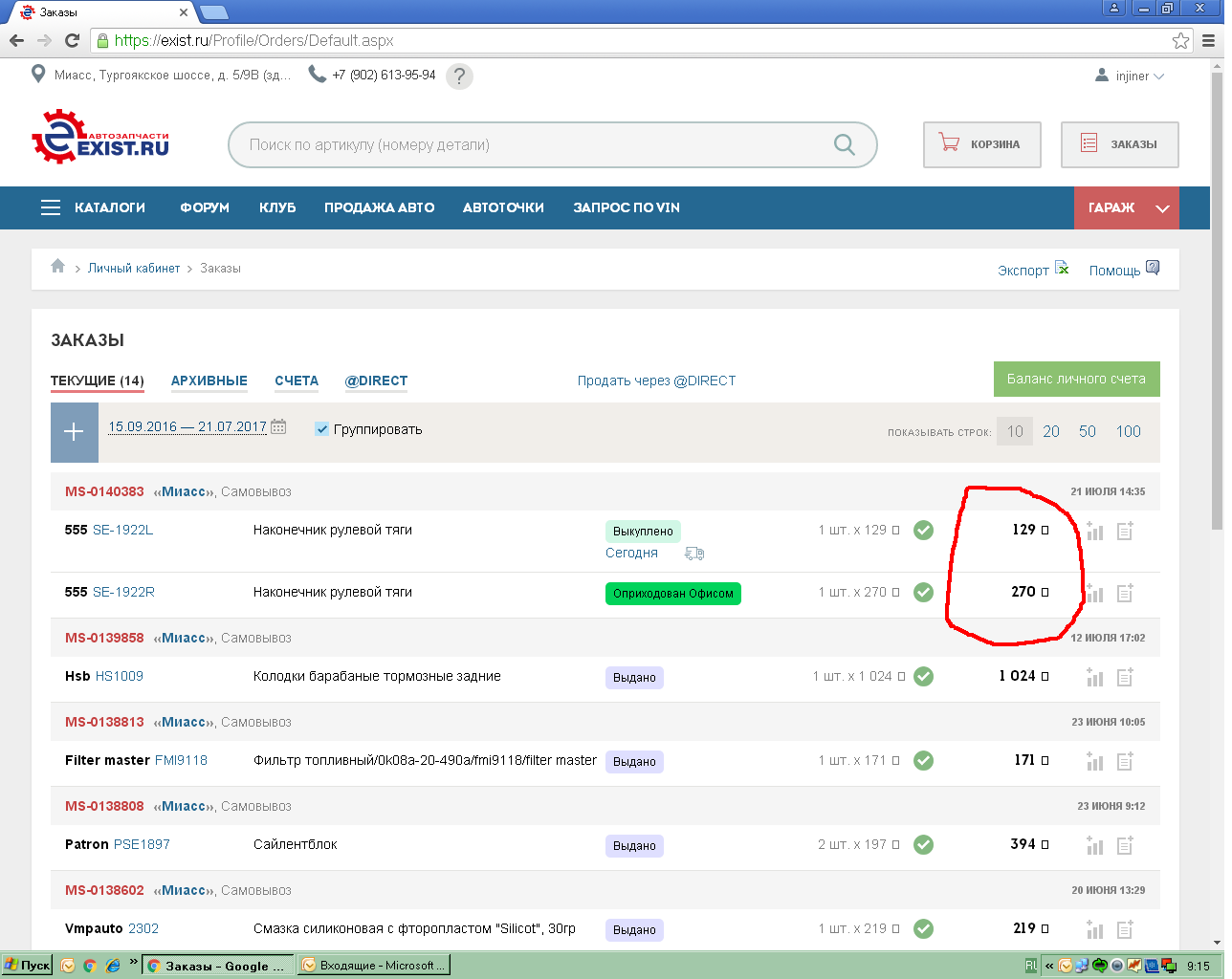Click the search magnifier icon
The image size is (1232, 979).
click(844, 144)
